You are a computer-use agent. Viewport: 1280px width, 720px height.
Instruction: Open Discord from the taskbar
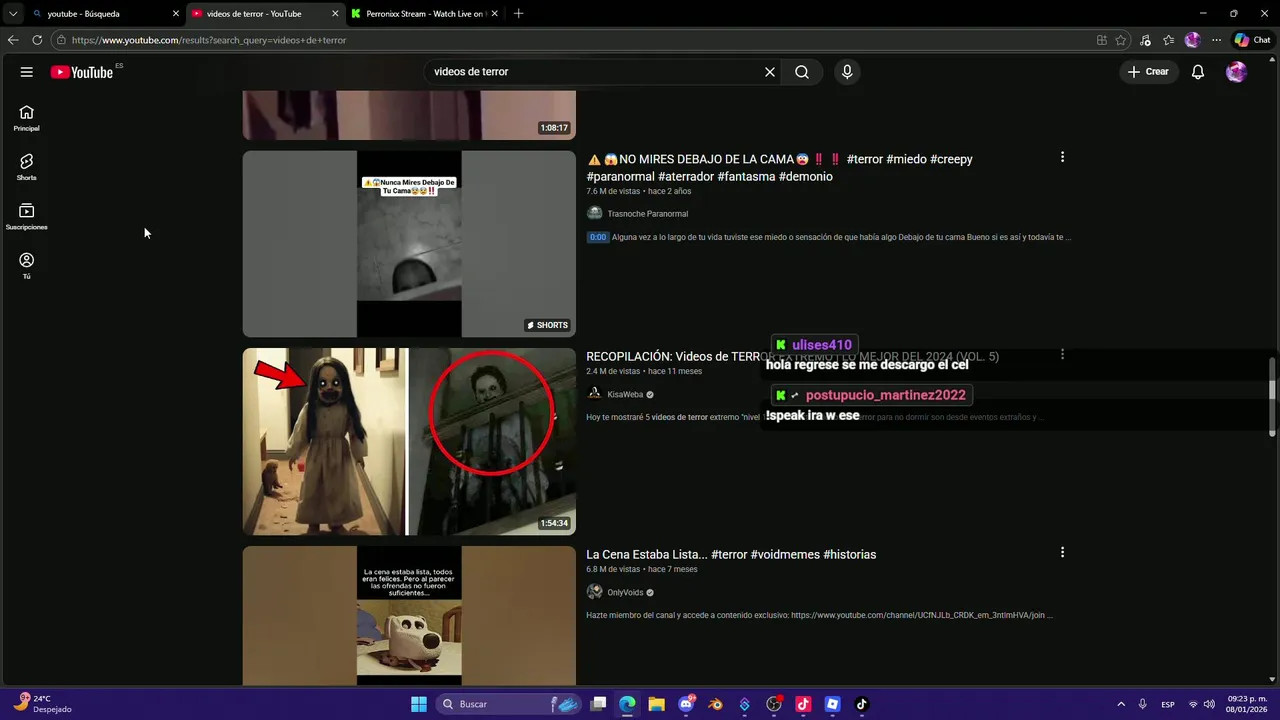point(686,704)
